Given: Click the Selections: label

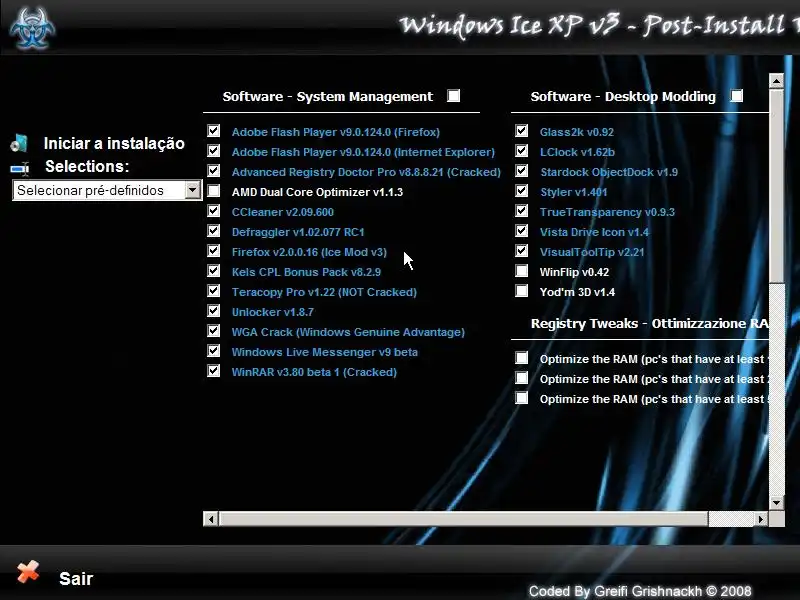Looking at the screenshot, I should [x=87, y=167].
